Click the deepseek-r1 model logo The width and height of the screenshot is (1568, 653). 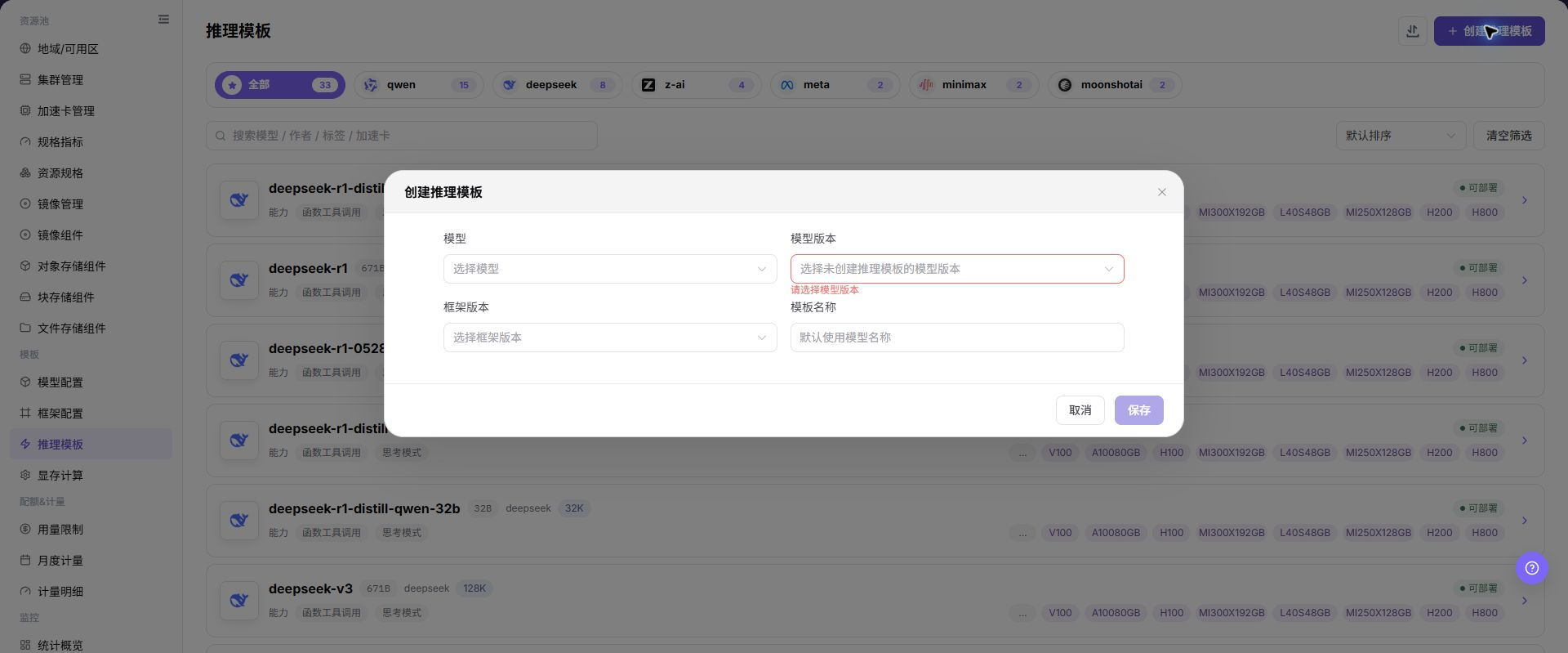[x=239, y=280]
